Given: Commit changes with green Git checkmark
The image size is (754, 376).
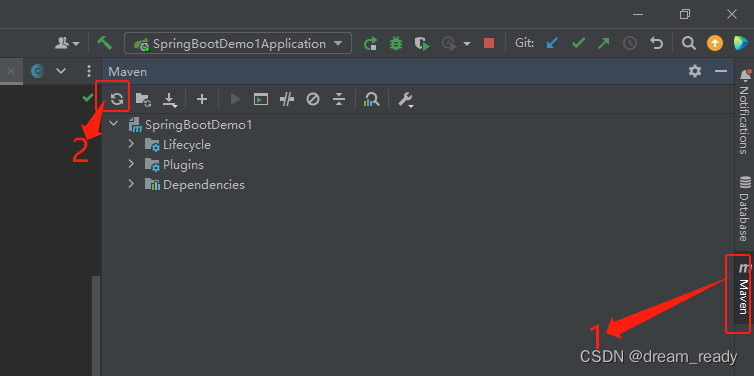Looking at the screenshot, I should [x=578, y=43].
